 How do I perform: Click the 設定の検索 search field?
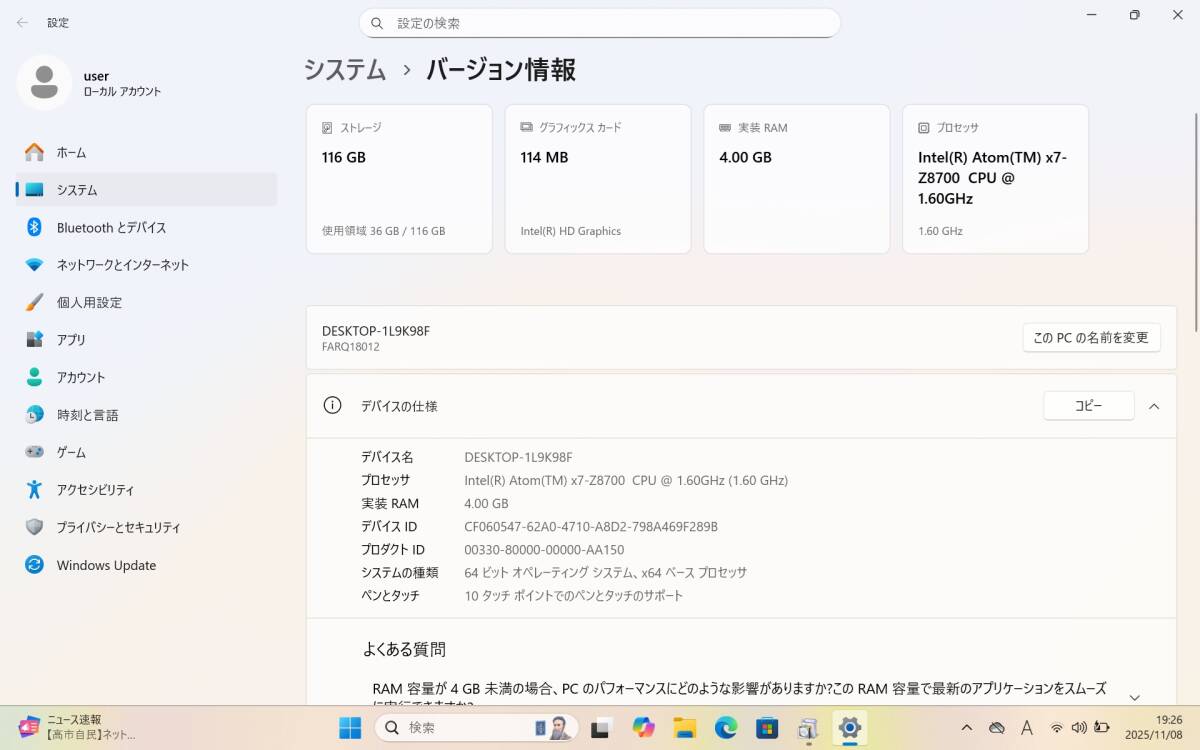(x=600, y=23)
